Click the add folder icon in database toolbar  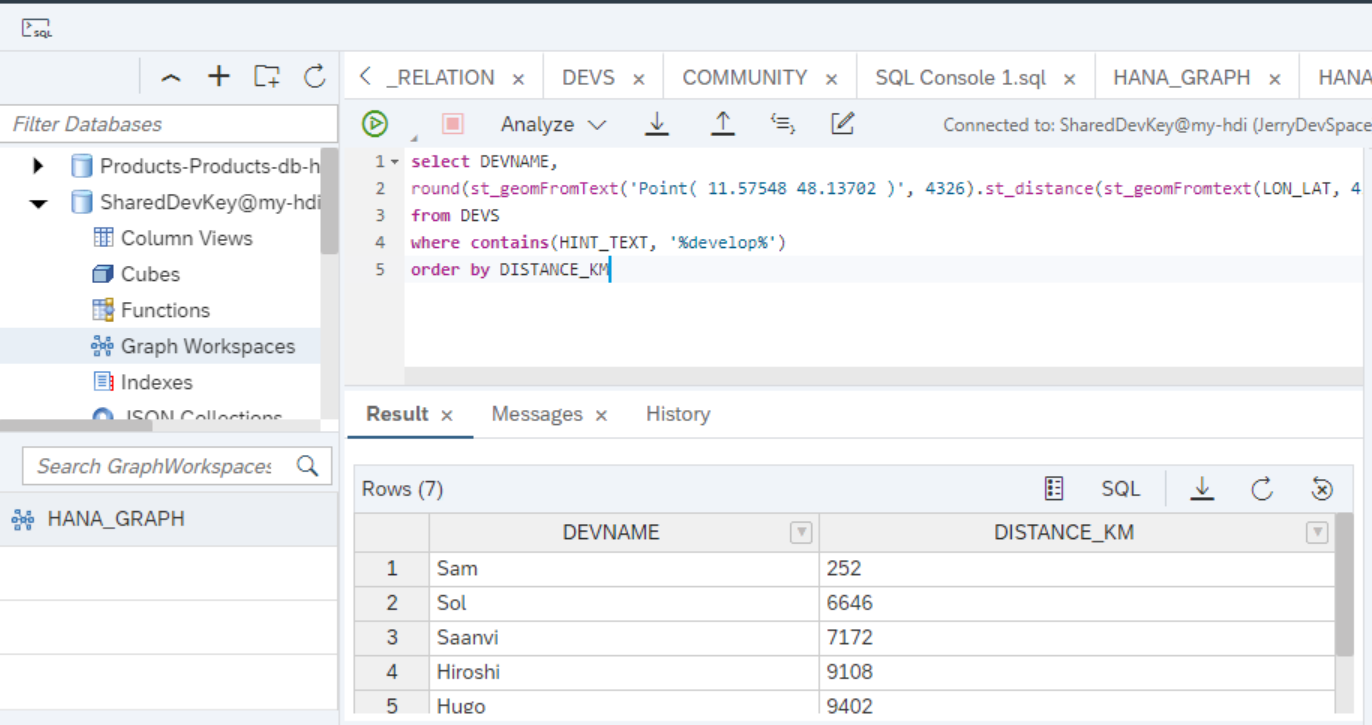click(267, 77)
